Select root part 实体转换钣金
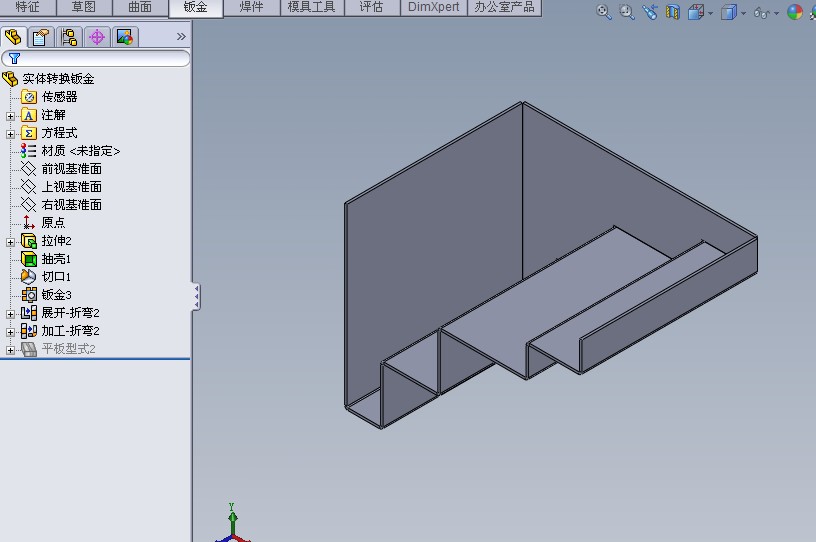This screenshot has height=542, width=816. [58, 79]
